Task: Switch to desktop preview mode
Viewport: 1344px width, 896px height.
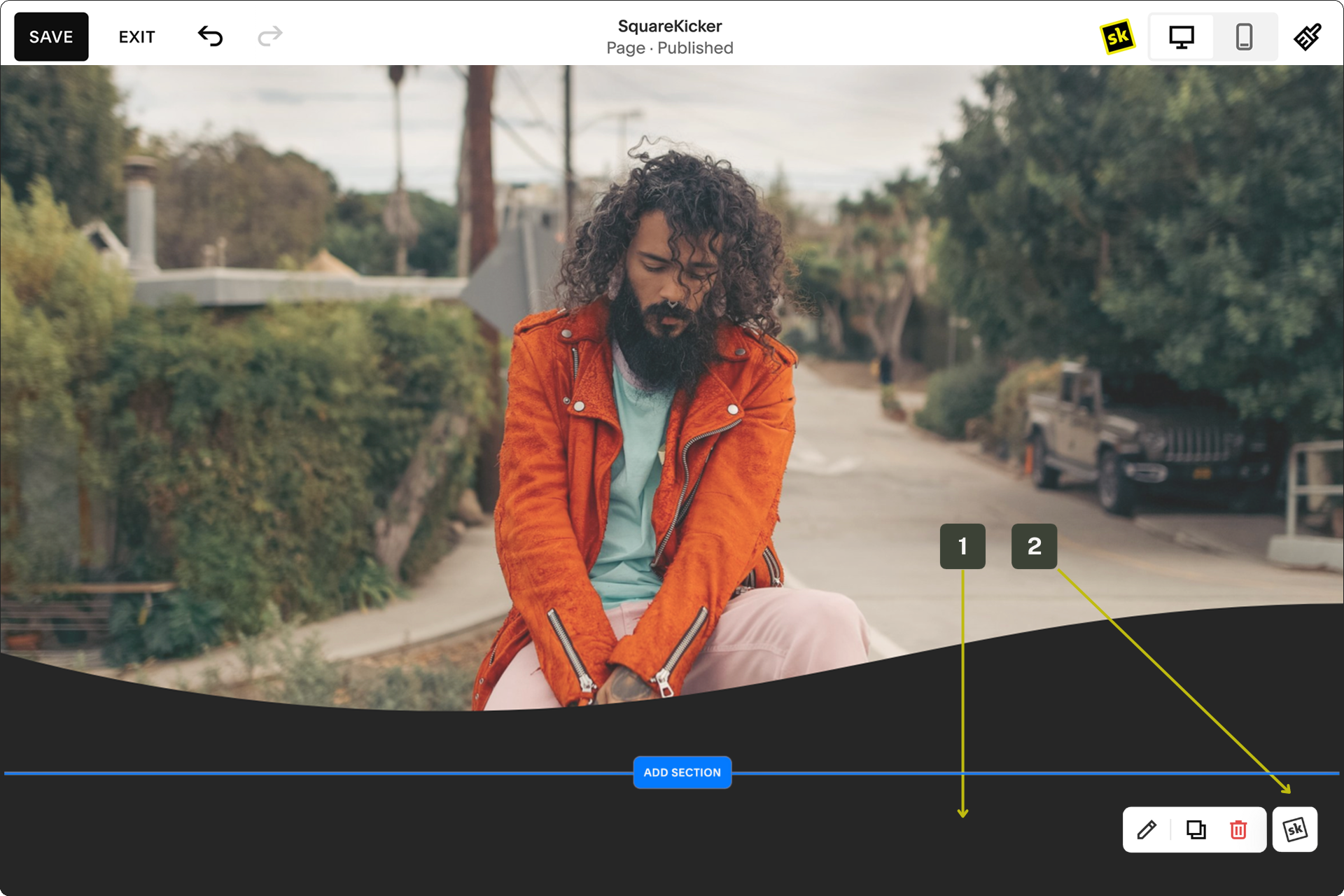Action: click(x=1182, y=36)
